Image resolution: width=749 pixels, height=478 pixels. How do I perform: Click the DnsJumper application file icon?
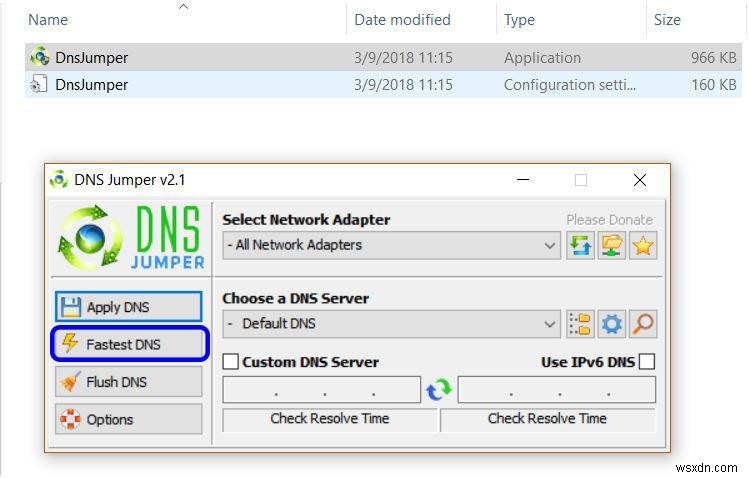[x=39, y=57]
